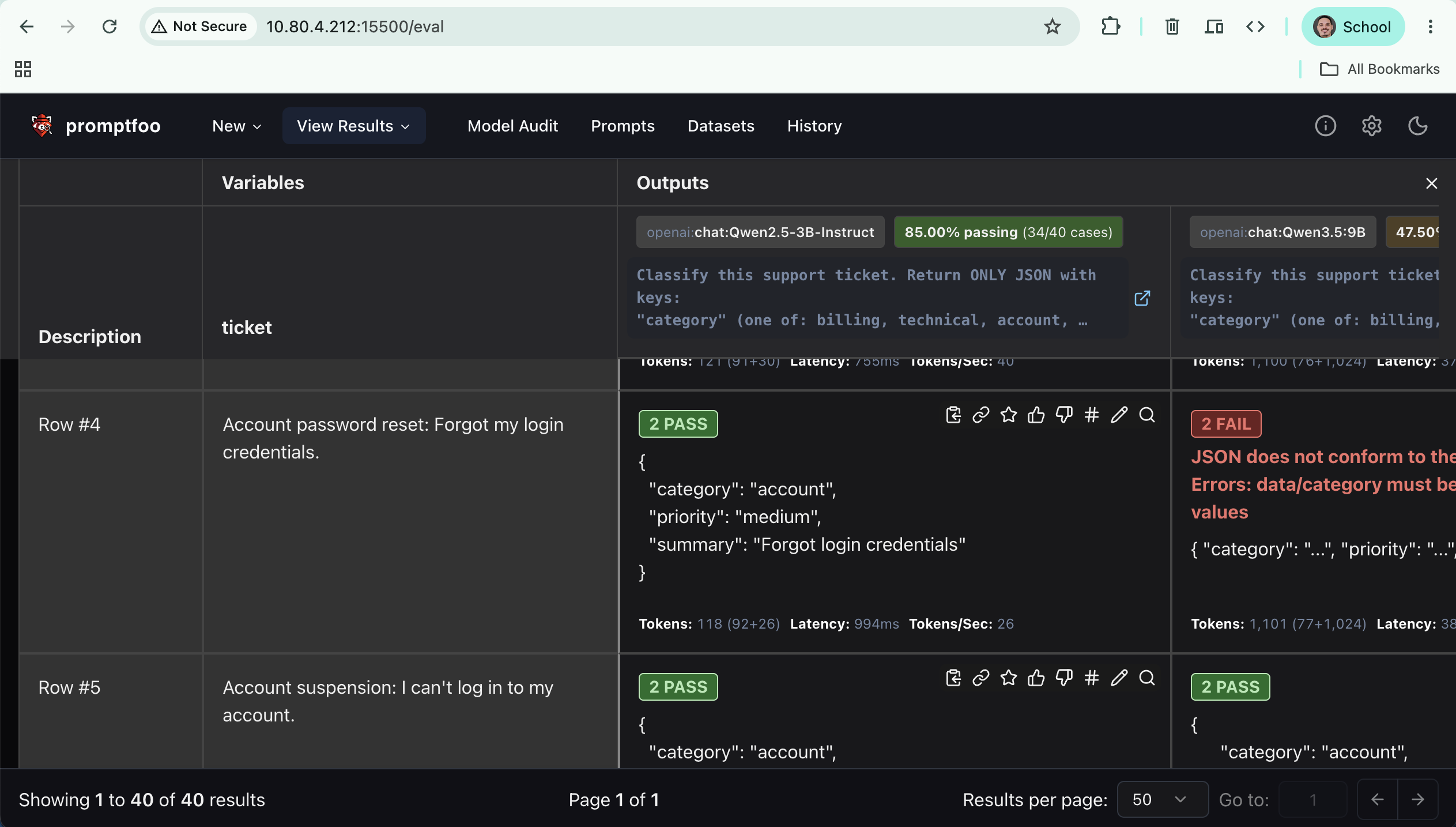The image size is (1456, 827).
Task: Click link icon in Row #4 output toolbar
Action: (x=981, y=415)
